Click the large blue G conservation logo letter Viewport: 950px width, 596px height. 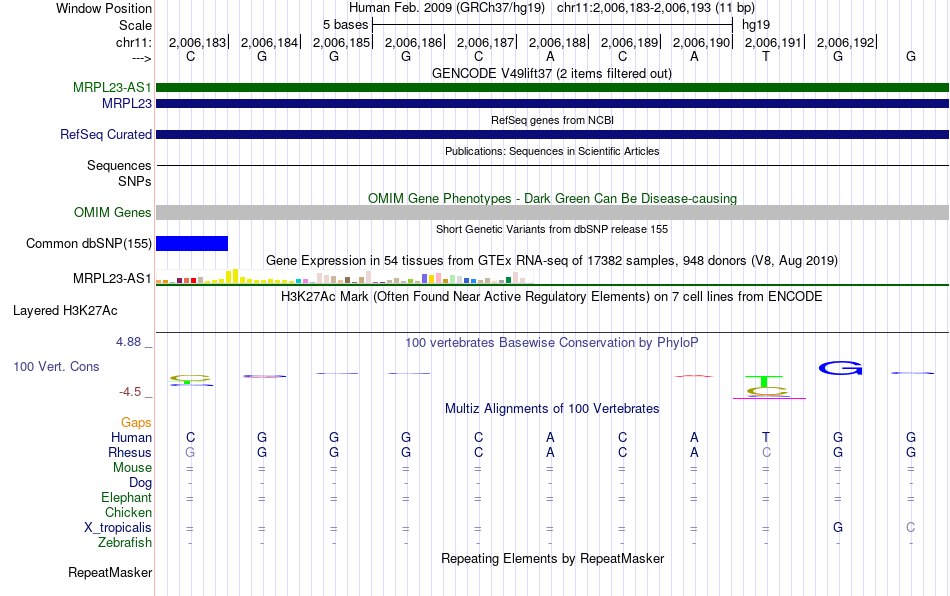pos(840,368)
